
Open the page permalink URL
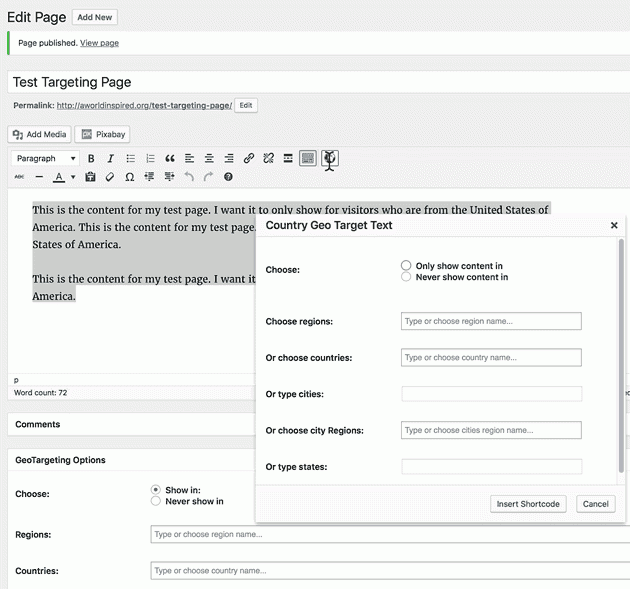click(x=144, y=105)
